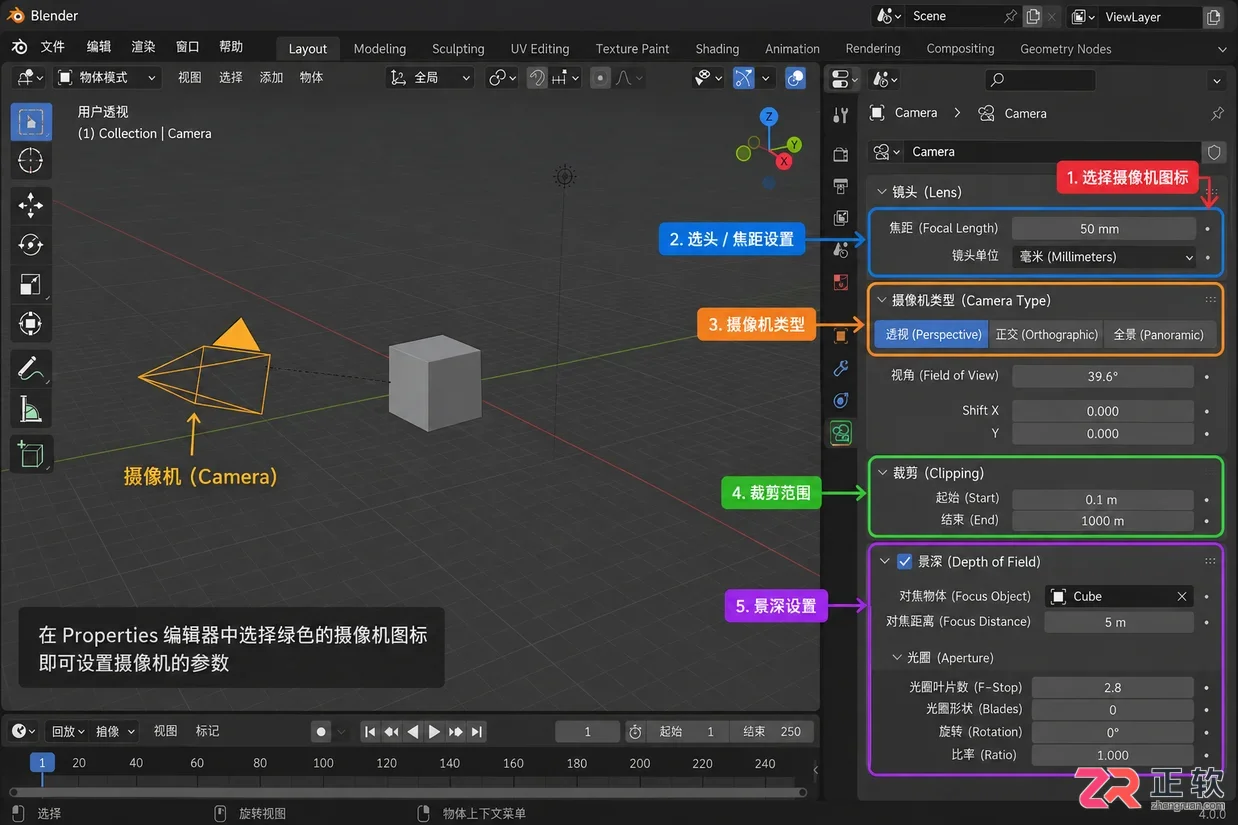Click the blue Z axis gizmo

pyautogui.click(x=768, y=117)
